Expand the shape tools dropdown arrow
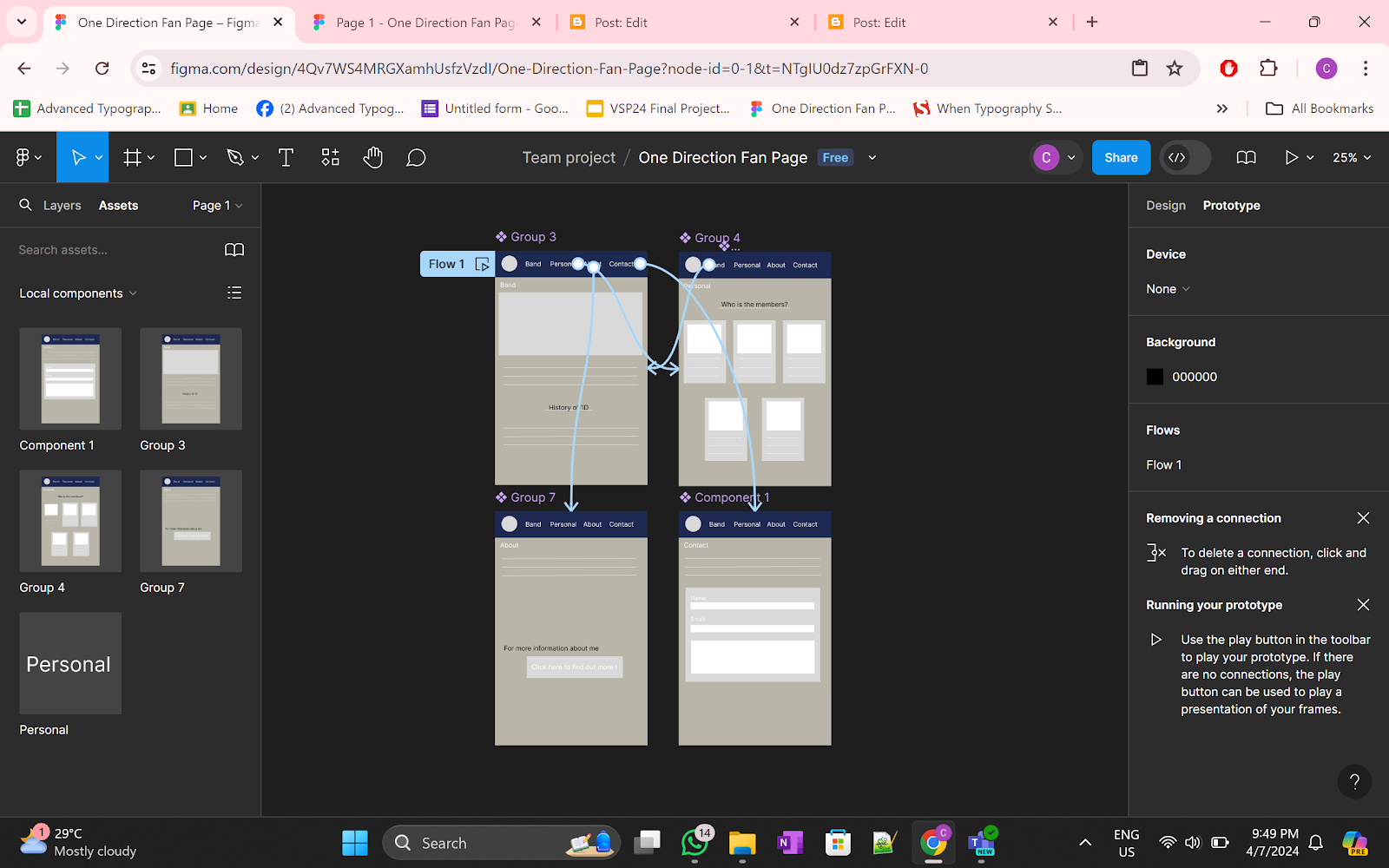The image size is (1389, 868). pyautogui.click(x=203, y=158)
